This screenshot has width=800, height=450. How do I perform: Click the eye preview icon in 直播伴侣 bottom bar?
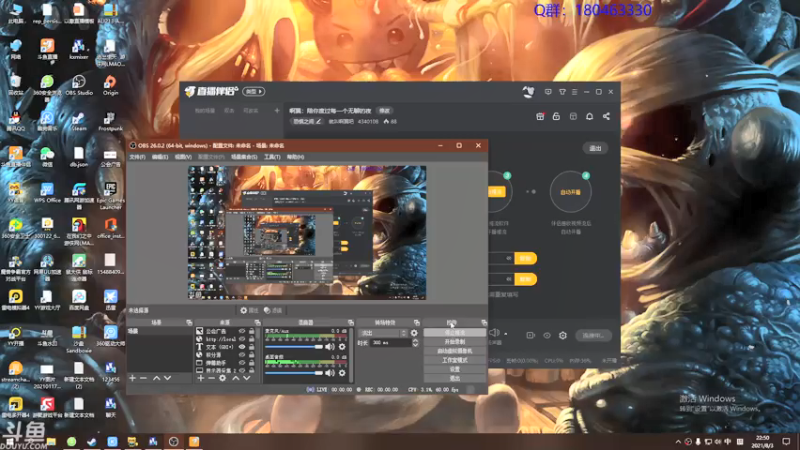547,335
